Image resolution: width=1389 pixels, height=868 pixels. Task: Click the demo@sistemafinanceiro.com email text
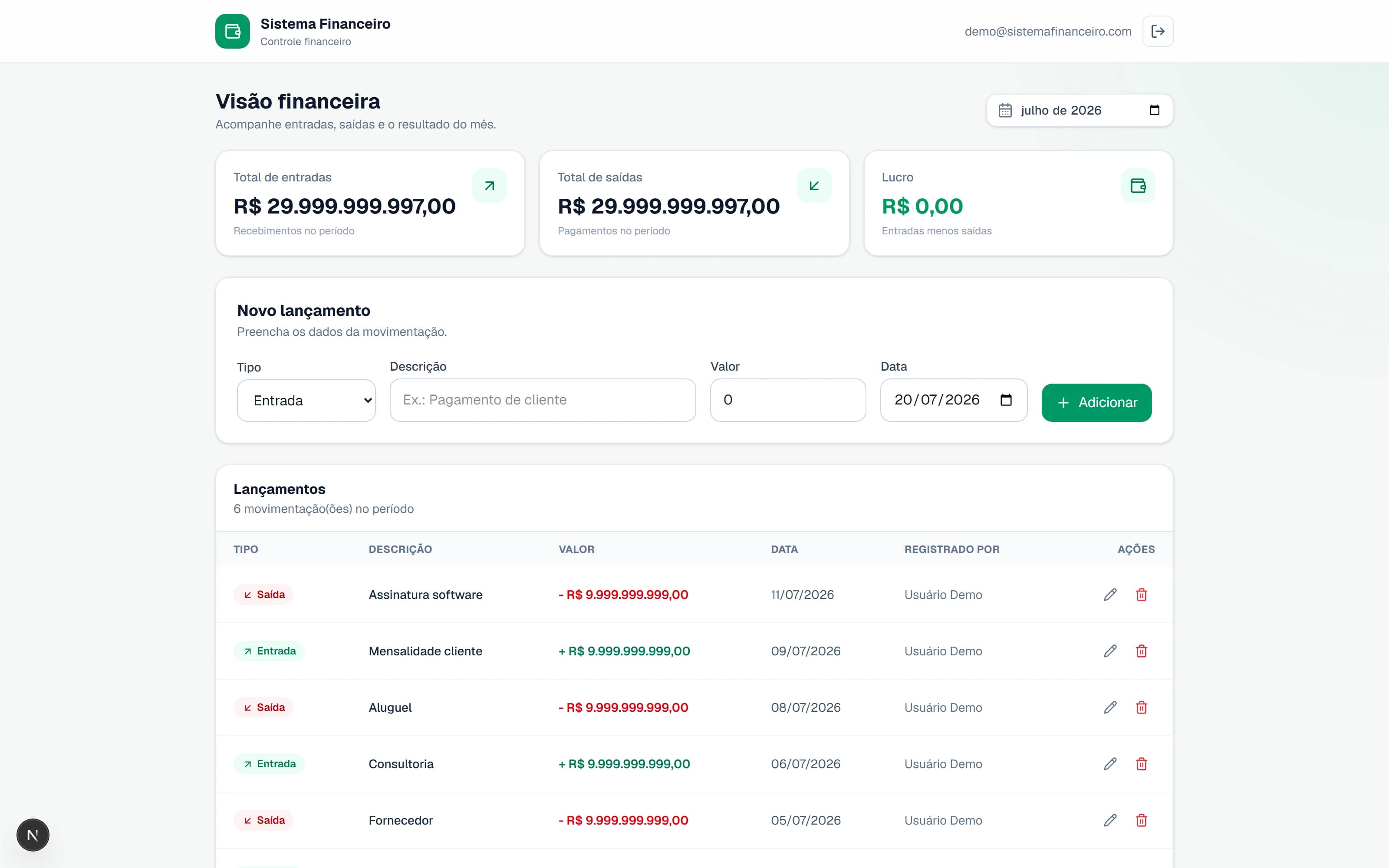point(1047,32)
